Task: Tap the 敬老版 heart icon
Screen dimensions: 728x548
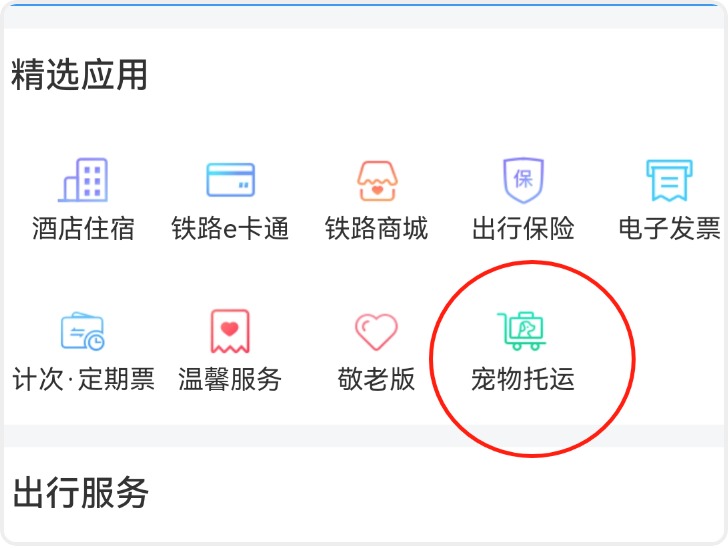Action: [377, 332]
